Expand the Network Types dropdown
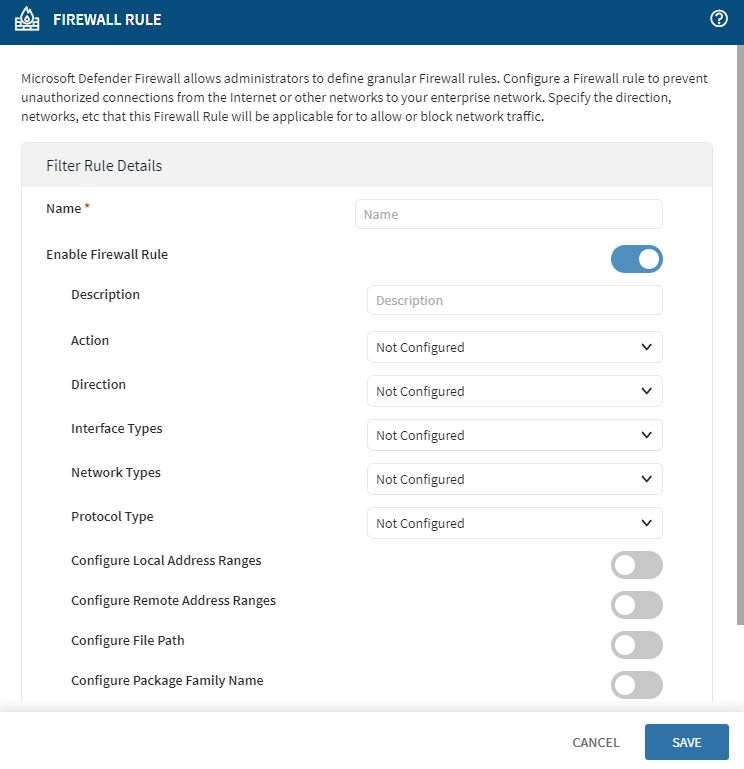Screen dimensions: 744x769 513,479
